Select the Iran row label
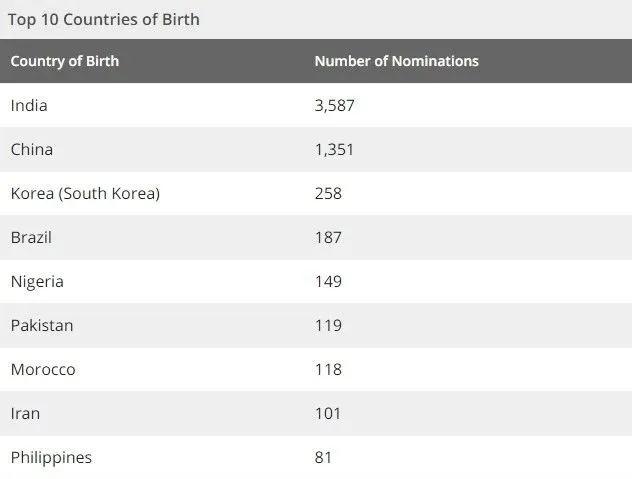632x479 pixels. coord(25,414)
